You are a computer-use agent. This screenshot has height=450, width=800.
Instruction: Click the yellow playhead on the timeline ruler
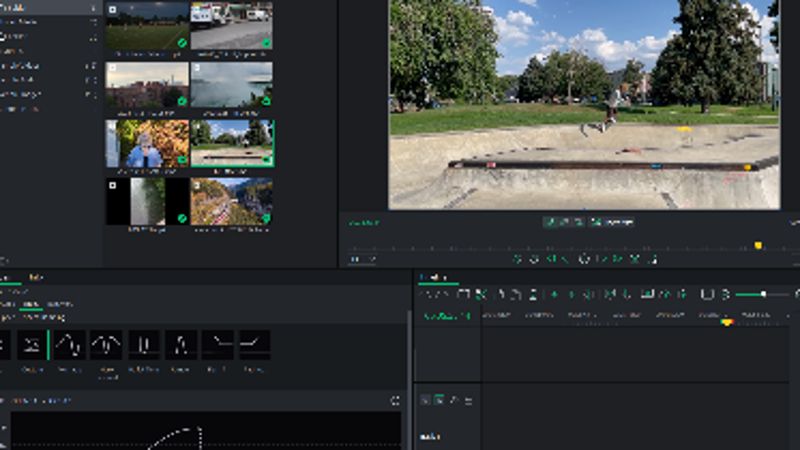pyautogui.click(x=727, y=322)
